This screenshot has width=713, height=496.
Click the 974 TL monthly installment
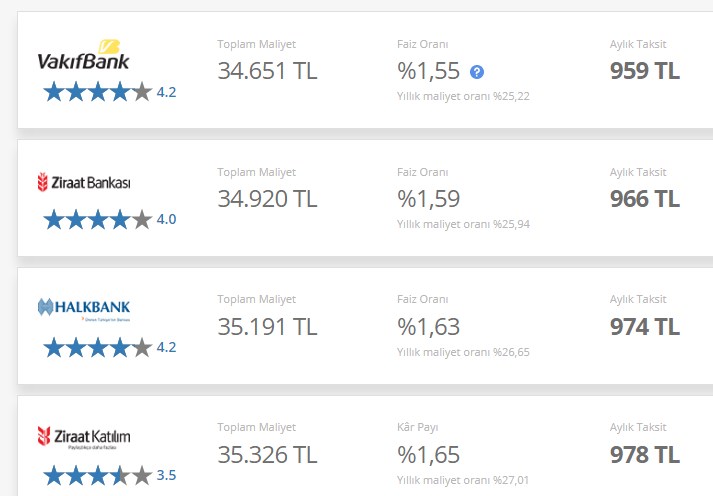tap(645, 326)
